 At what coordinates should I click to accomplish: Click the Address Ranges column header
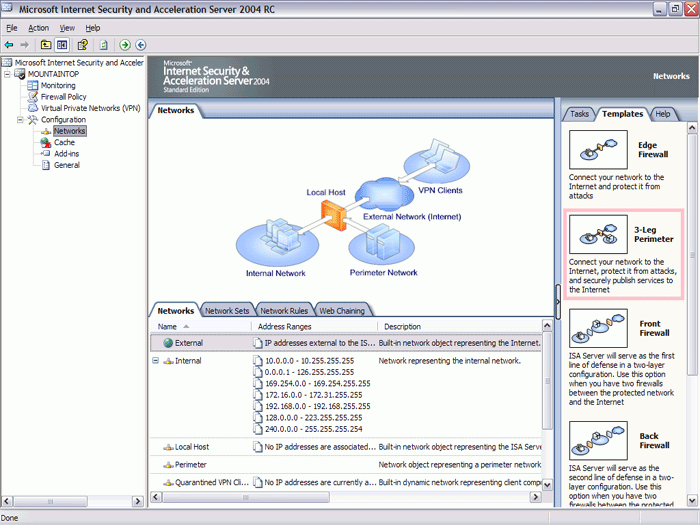314,326
